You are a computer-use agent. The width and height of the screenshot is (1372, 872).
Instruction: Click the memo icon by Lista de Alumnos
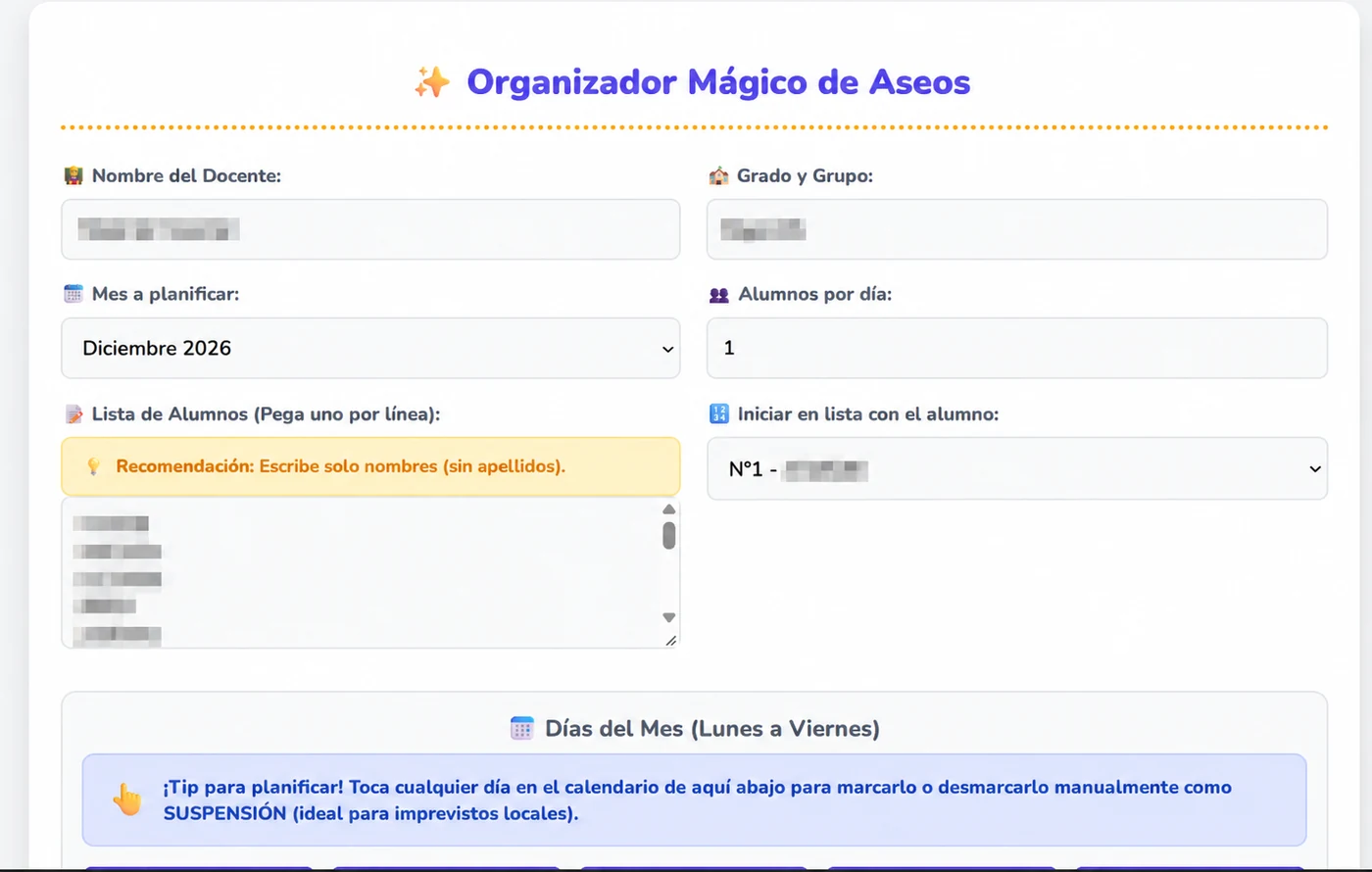(x=73, y=414)
